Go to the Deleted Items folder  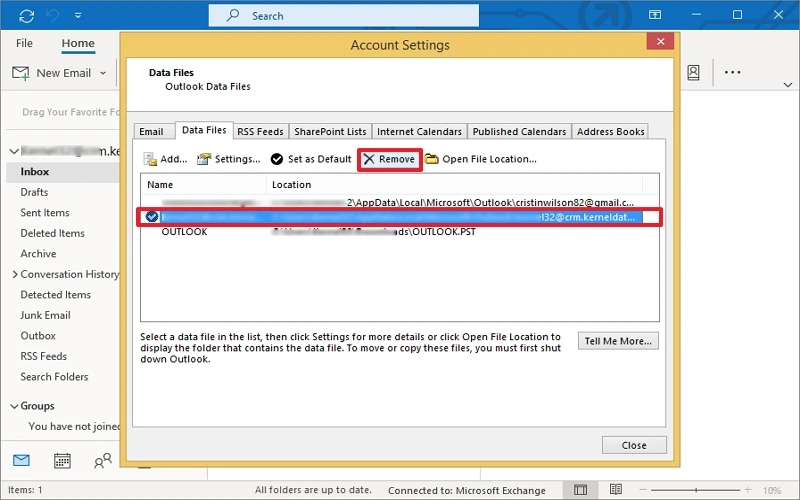click(53, 233)
